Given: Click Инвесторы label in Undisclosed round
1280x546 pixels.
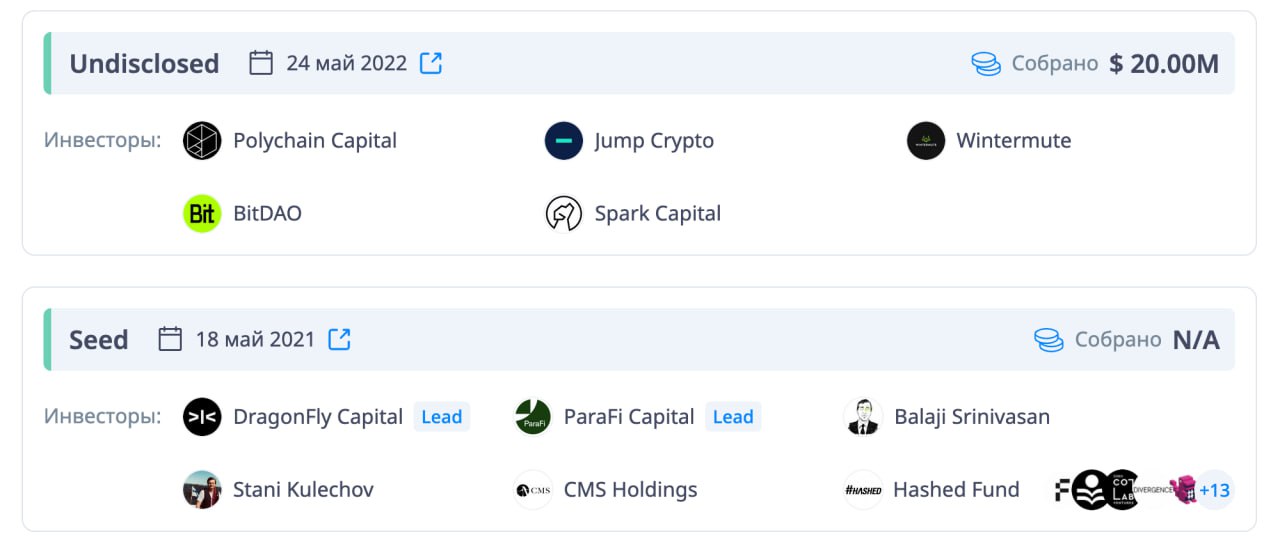Looking at the screenshot, I should pyautogui.click(x=103, y=140).
